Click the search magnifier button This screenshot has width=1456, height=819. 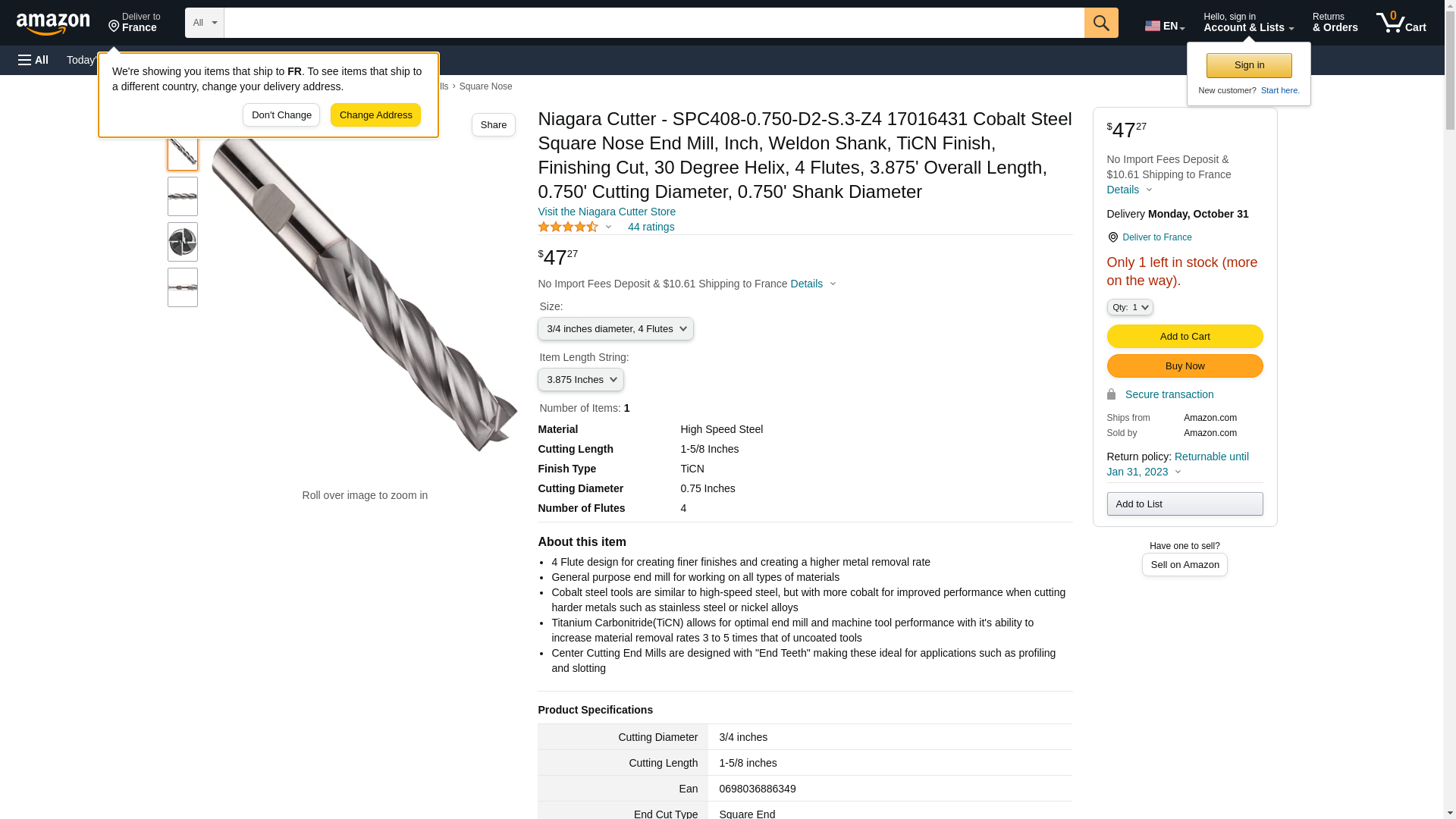[x=1101, y=23]
